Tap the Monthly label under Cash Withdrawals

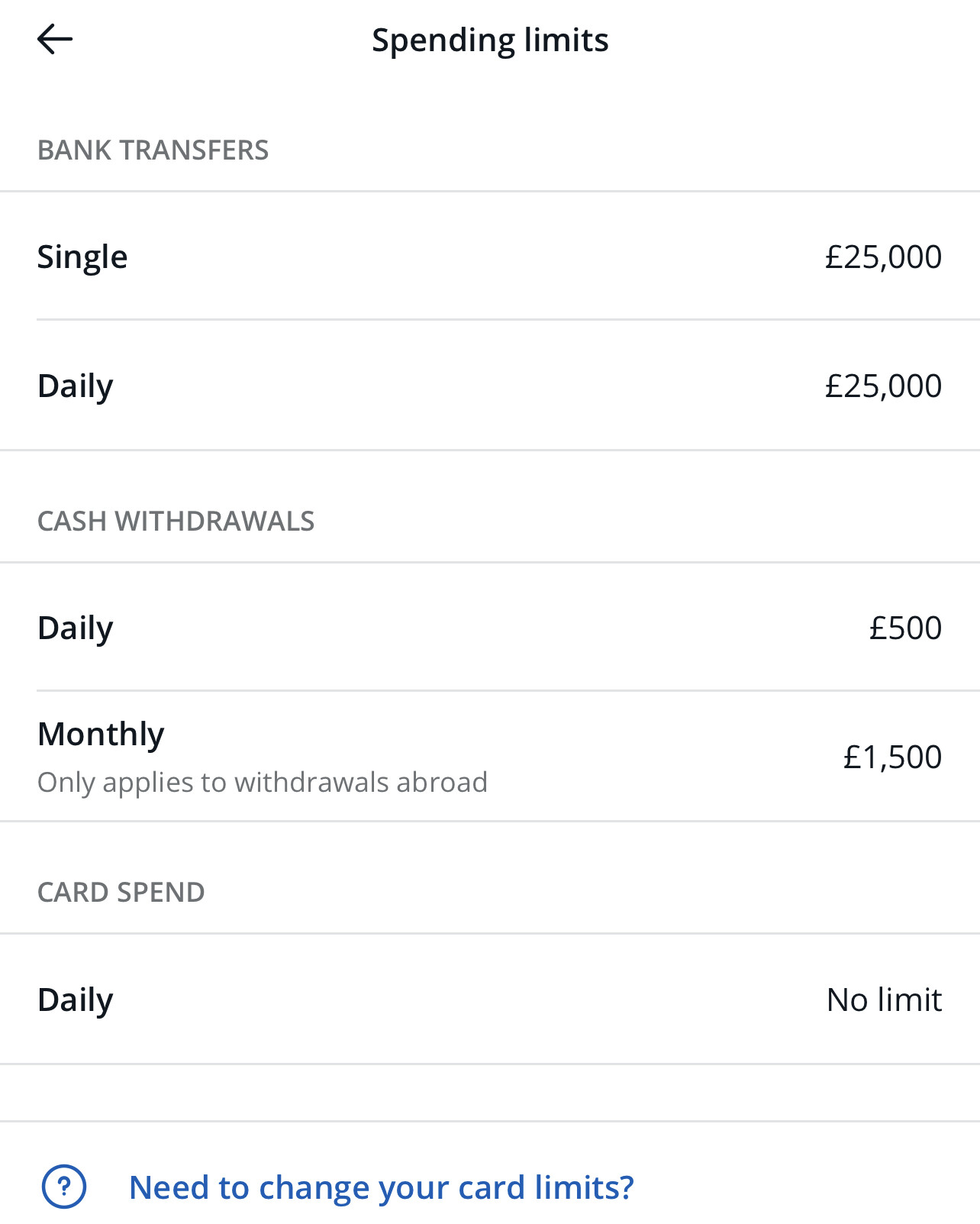pos(101,735)
